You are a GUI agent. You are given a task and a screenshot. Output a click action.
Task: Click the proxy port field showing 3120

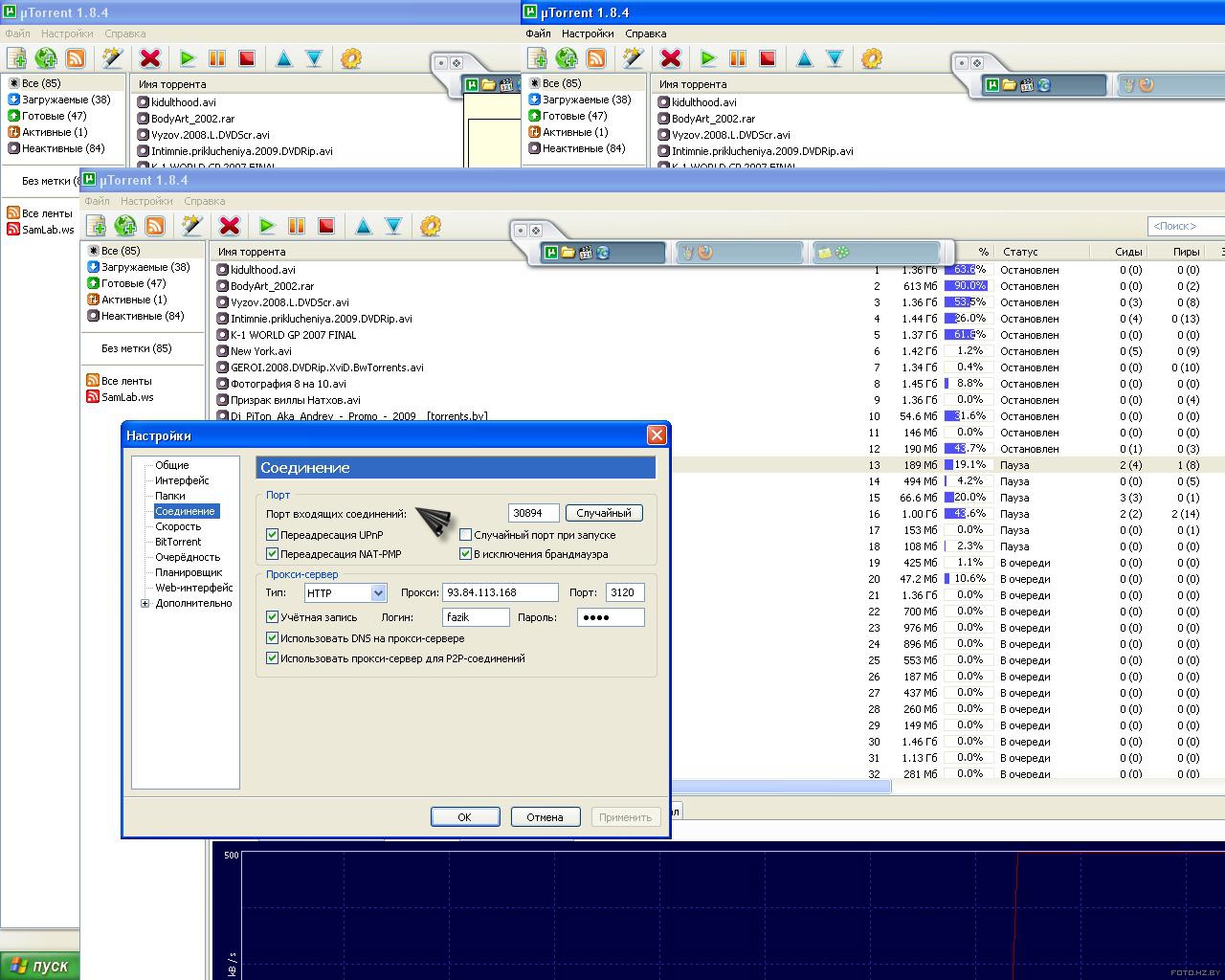[x=625, y=592]
